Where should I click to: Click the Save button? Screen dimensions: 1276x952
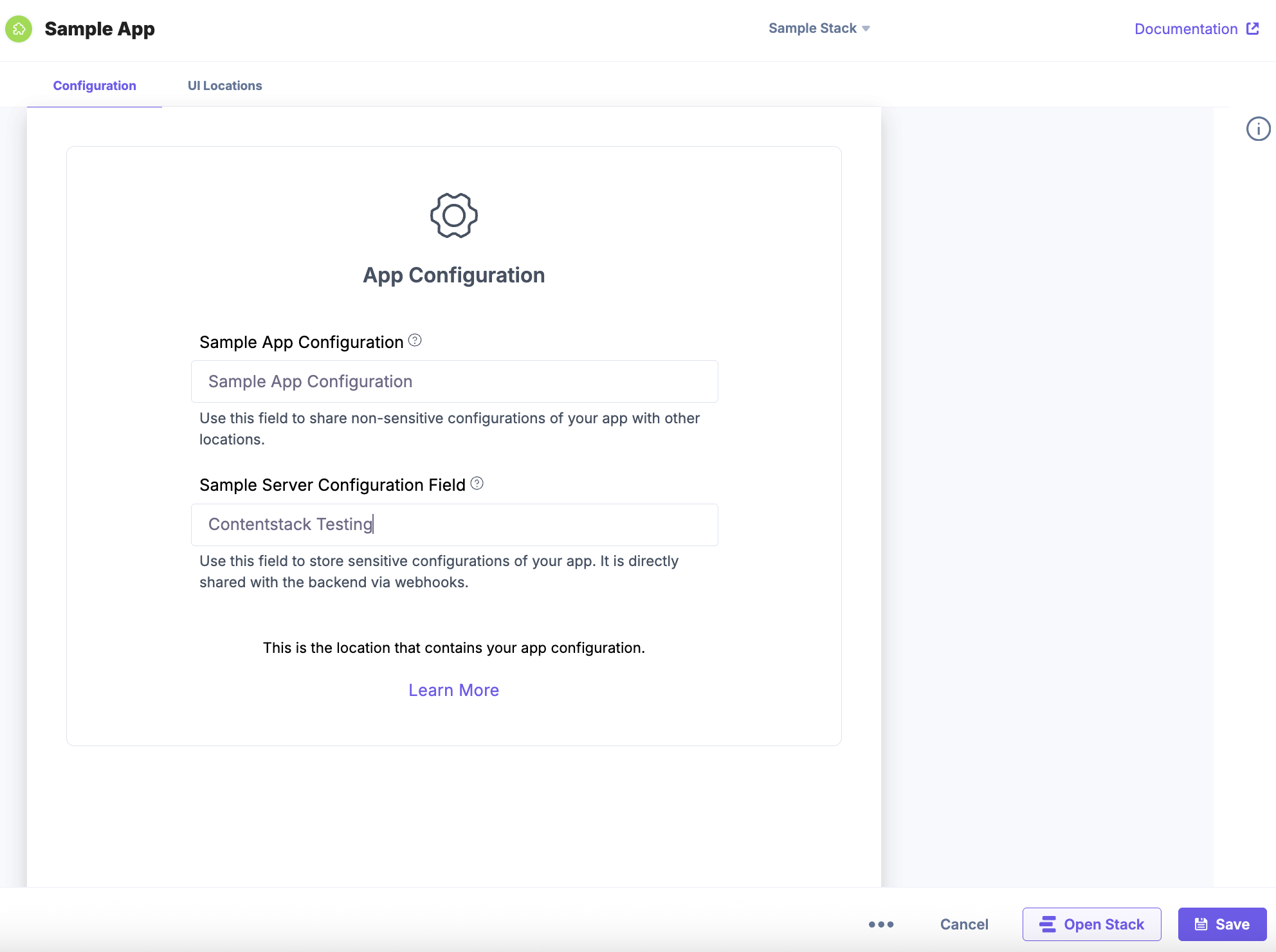[1222, 924]
